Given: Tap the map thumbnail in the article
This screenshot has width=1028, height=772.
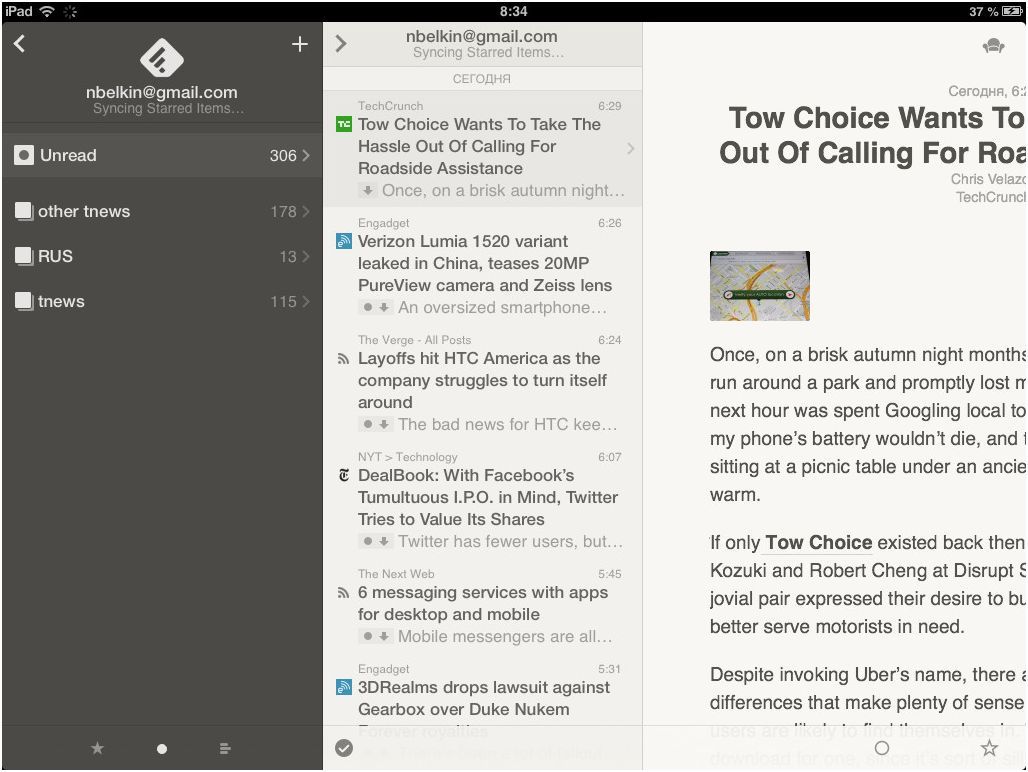Looking at the screenshot, I should click(759, 286).
